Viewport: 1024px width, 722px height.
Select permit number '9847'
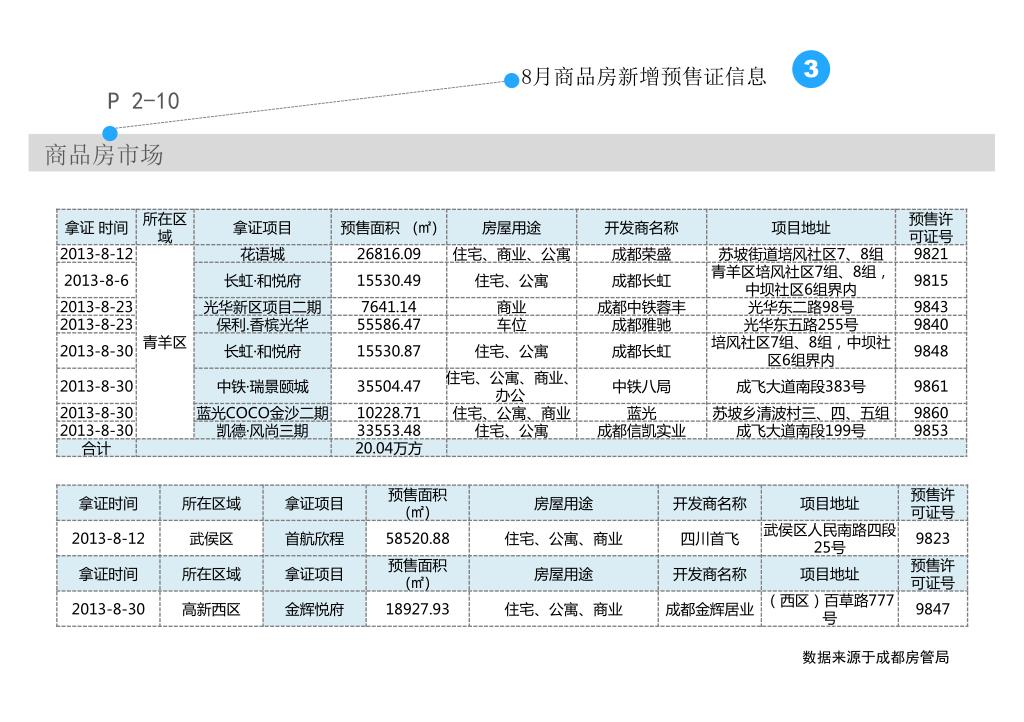[933, 609]
